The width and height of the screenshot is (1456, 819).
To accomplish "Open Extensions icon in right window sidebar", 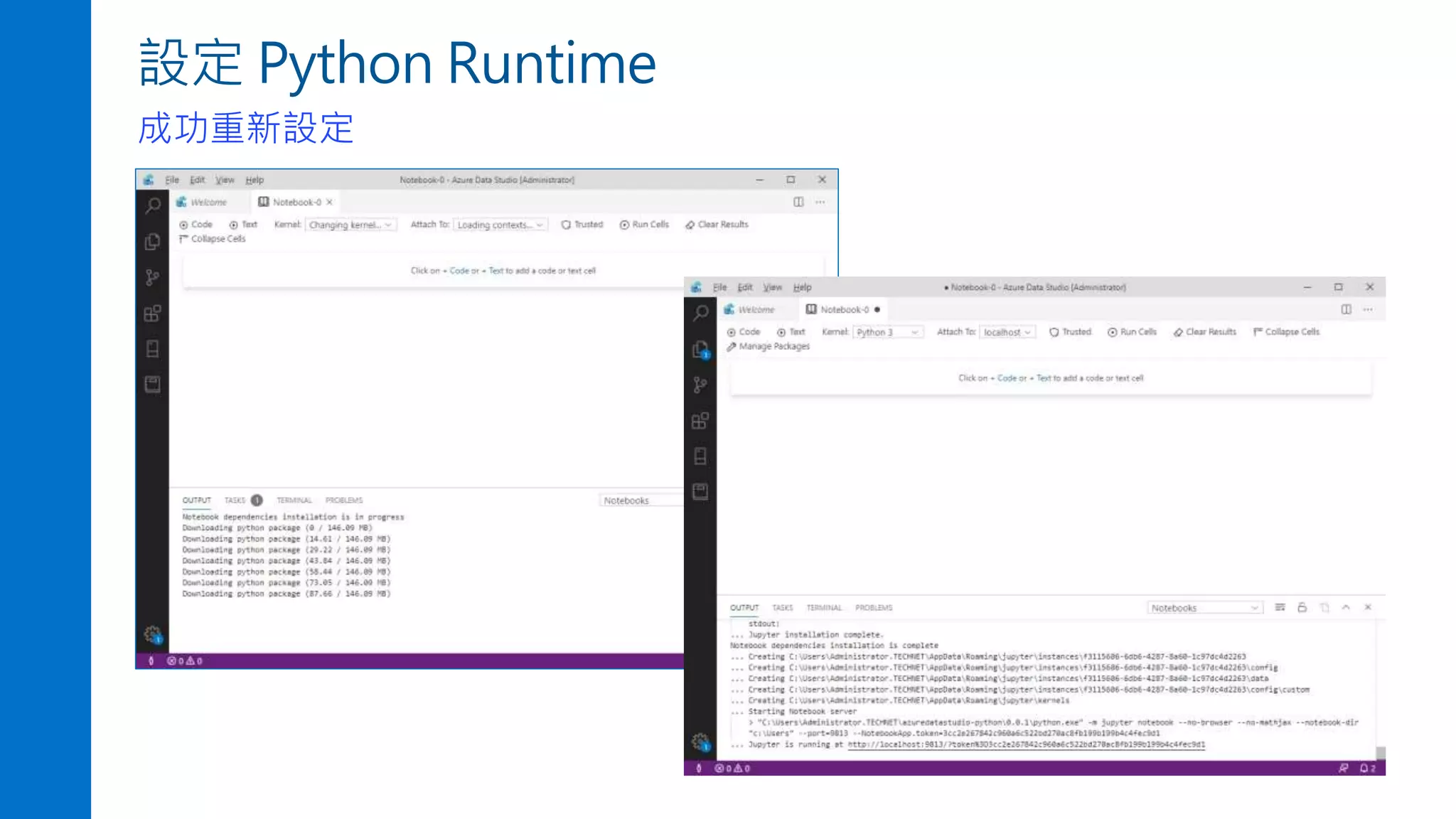I will pyautogui.click(x=700, y=420).
